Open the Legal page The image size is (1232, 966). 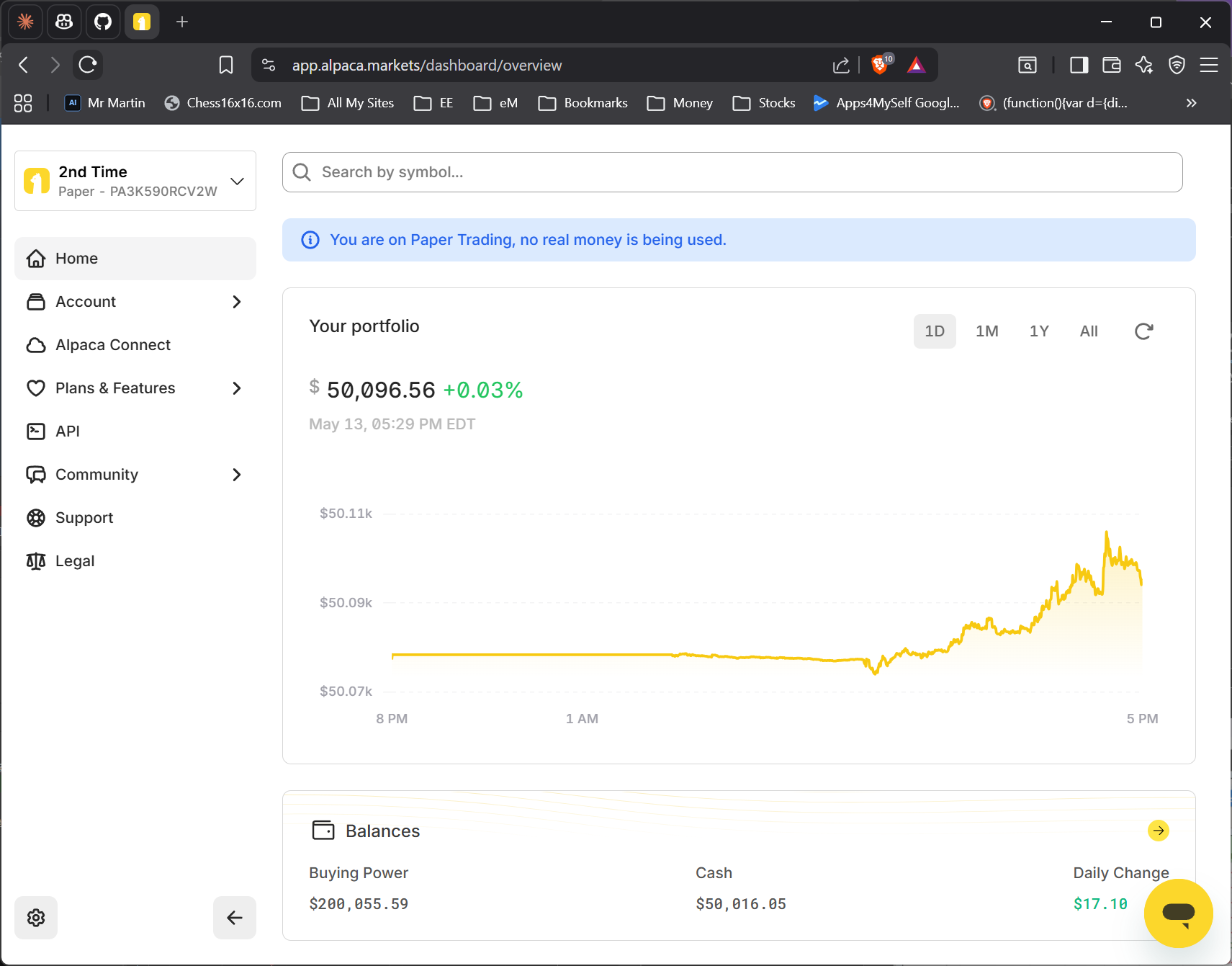(135, 561)
